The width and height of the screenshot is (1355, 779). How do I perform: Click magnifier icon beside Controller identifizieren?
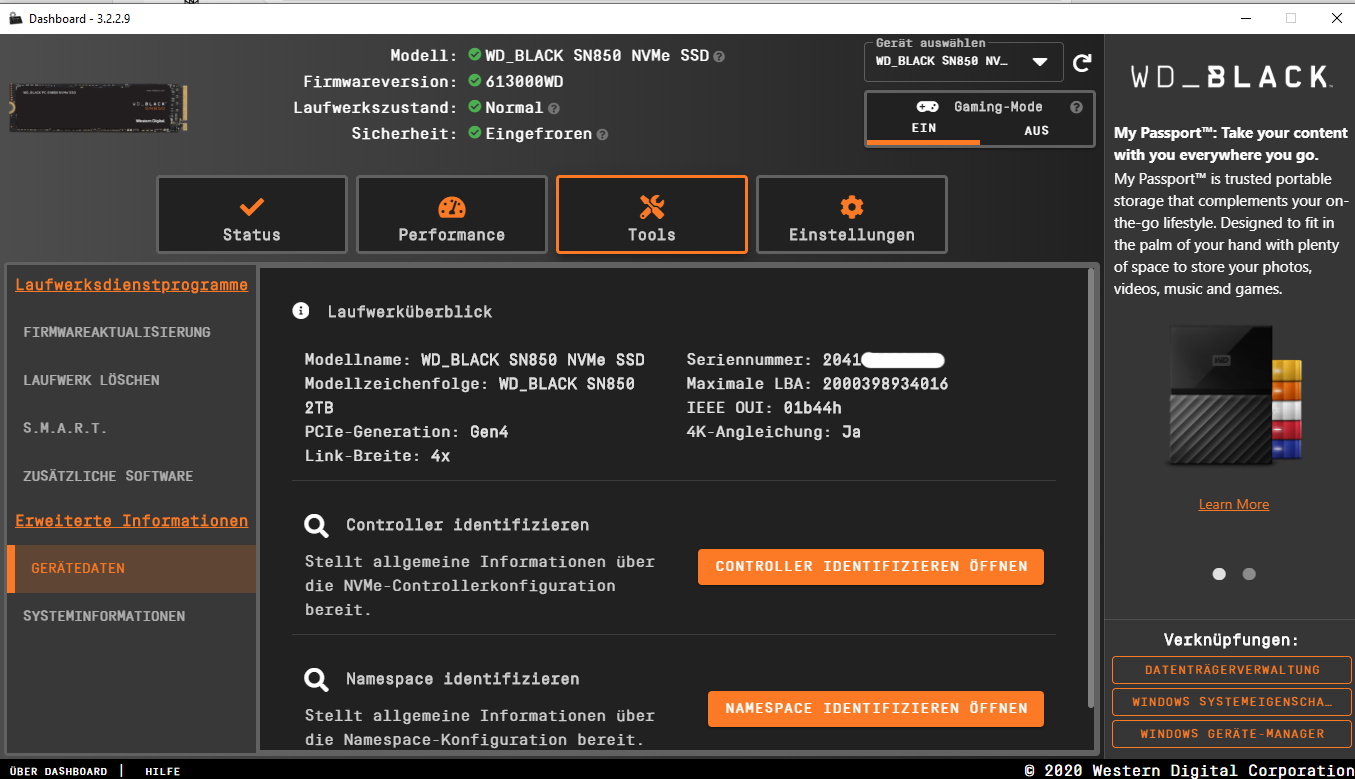coord(316,526)
